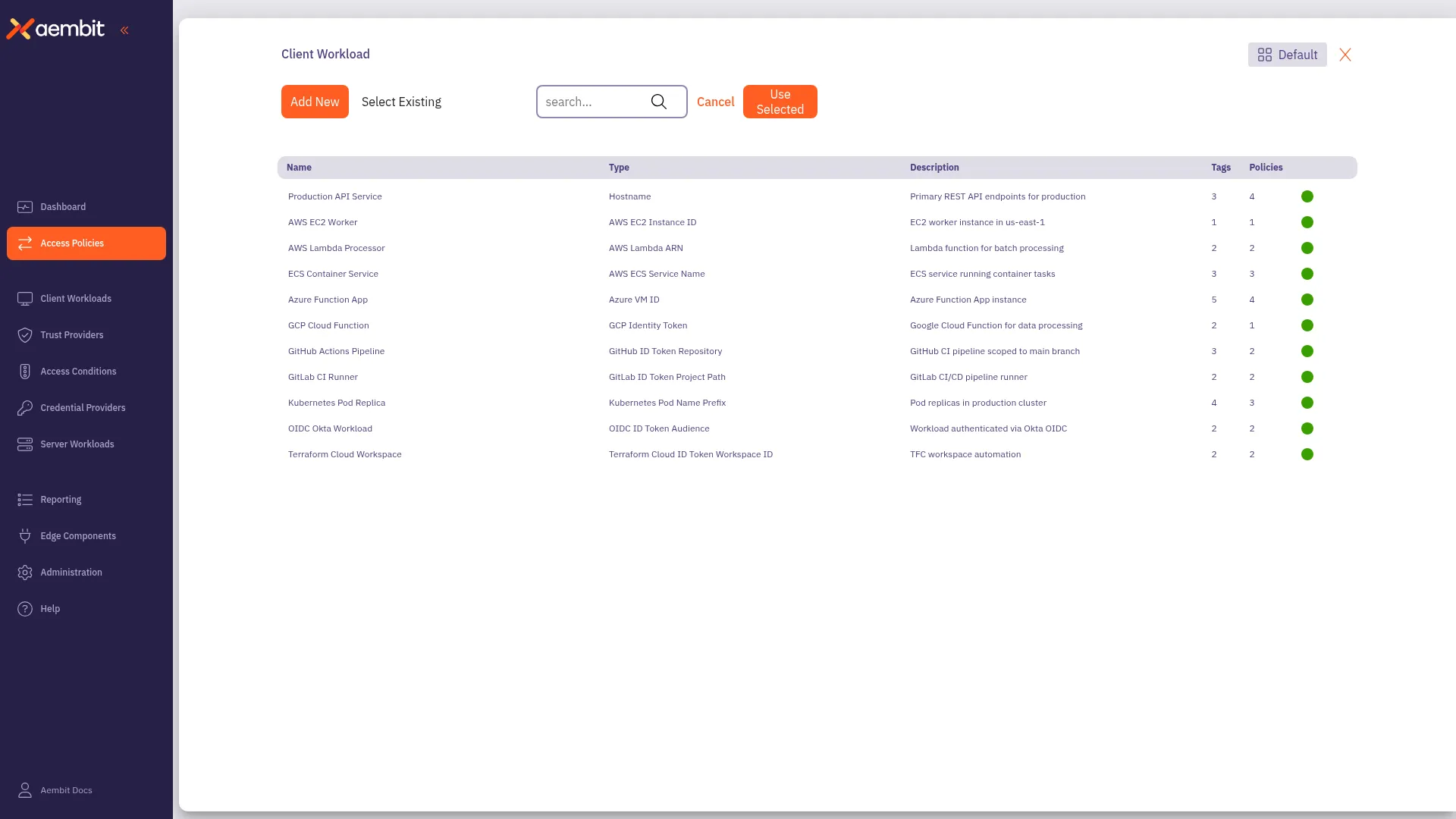Click the Server Workloads server icon
1456x819 pixels.
[x=25, y=444]
